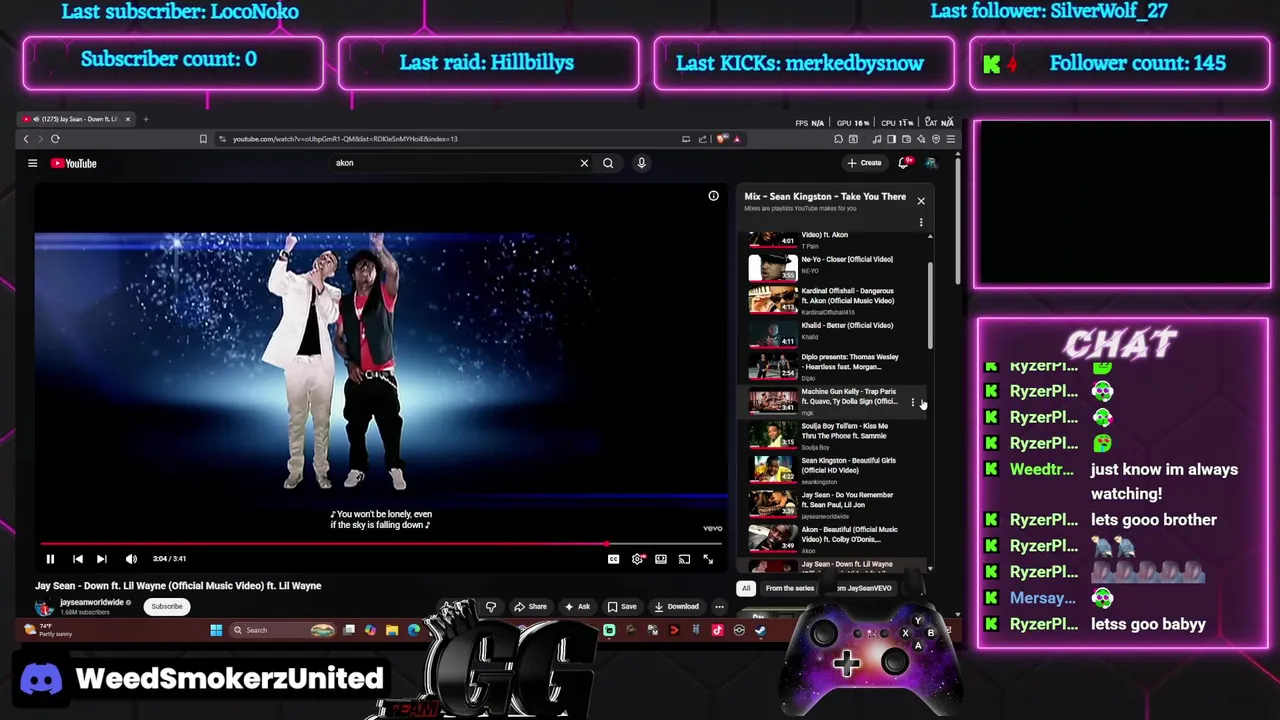The image size is (1280, 720).
Task: Toggle closed captions on the player
Action: point(613,559)
